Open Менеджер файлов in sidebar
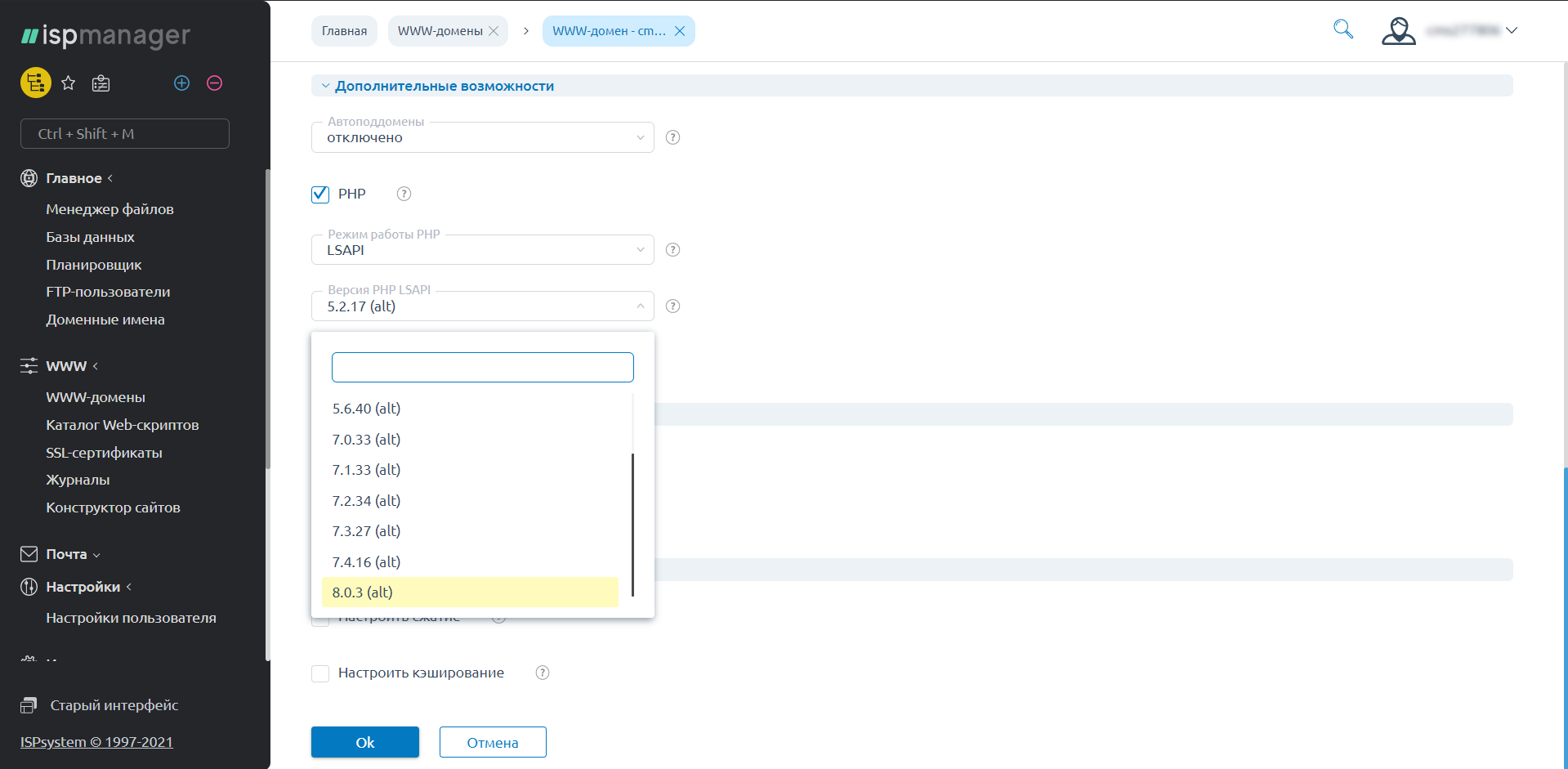The image size is (1568, 769). 109,209
